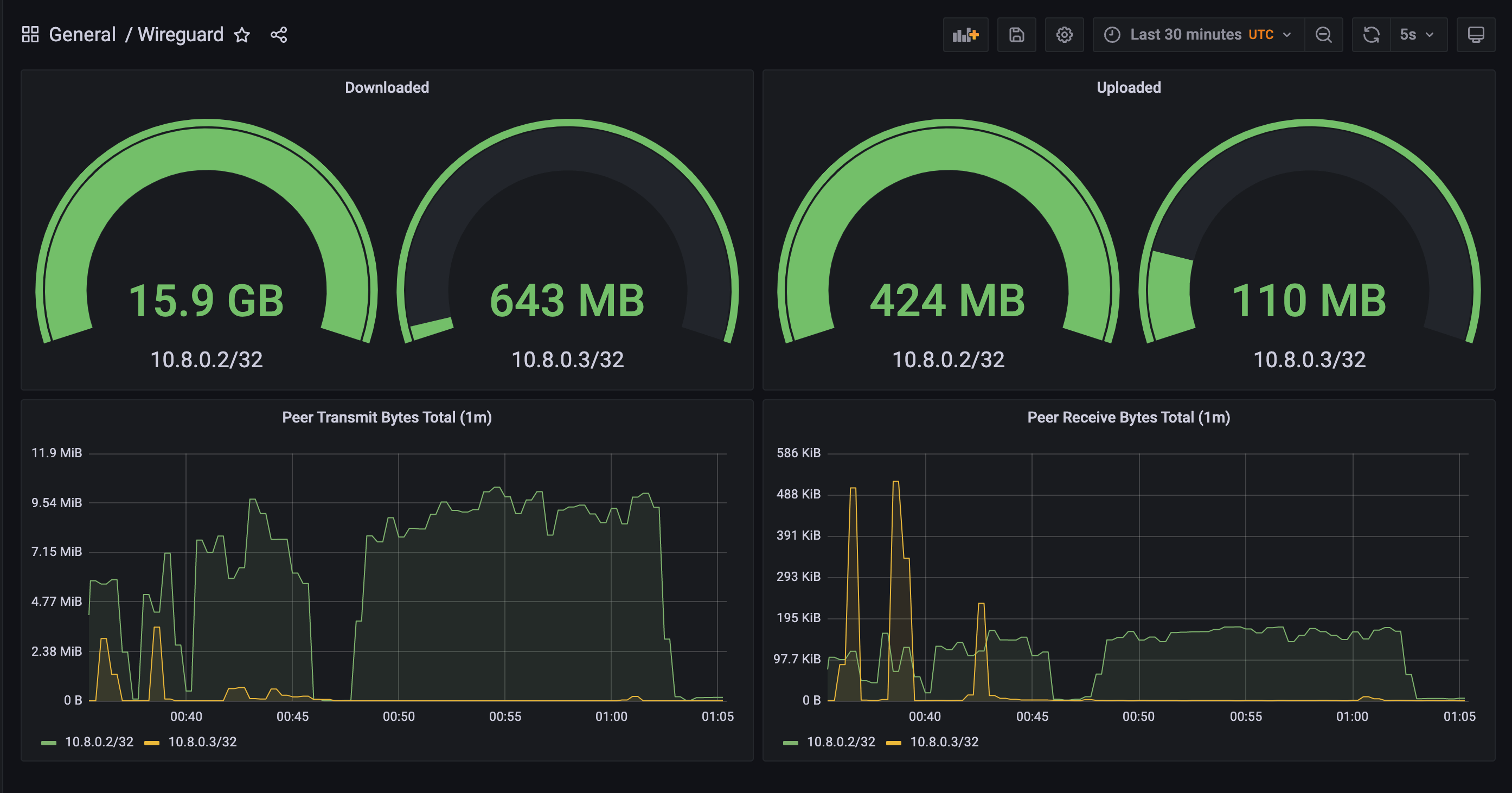Open Peer Transmit Bytes Total panel menu
The width and height of the screenshot is (1512, 793).
(387, 417)
